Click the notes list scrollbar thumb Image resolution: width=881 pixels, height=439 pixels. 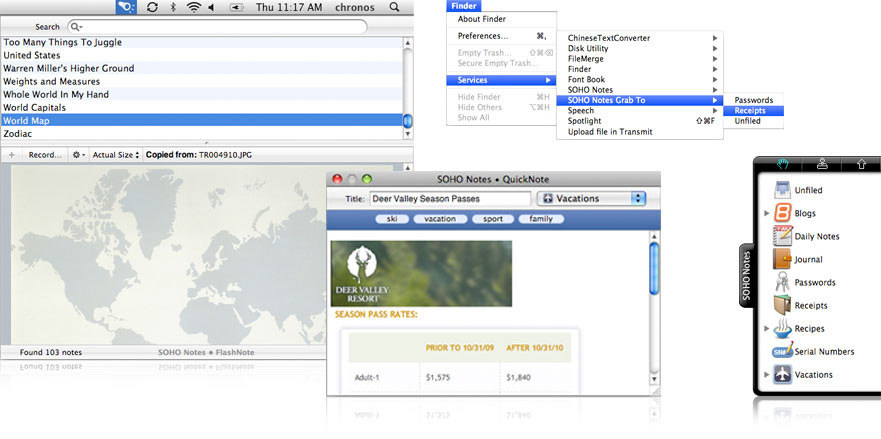coord(408,121)
